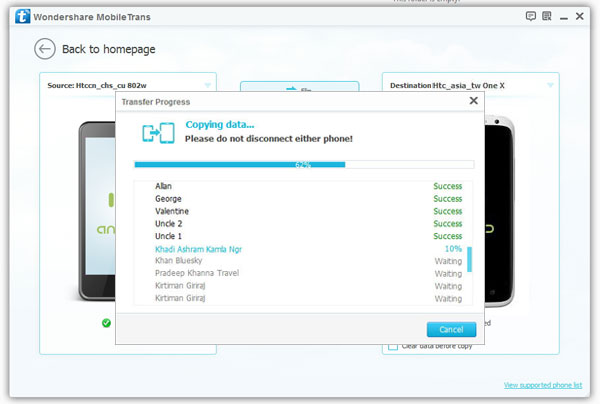This screenshot has width=600, height=404.
Task: Minimize the MobileTrans window
Action: (564, 18)
